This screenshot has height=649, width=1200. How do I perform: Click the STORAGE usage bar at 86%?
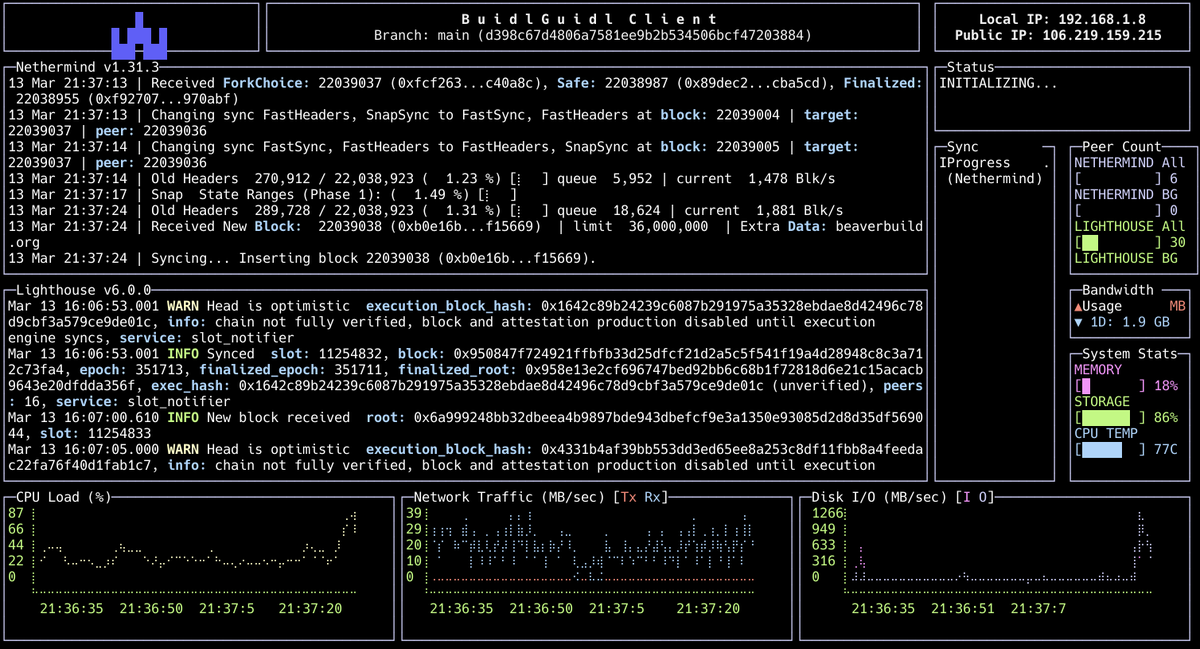[x=1111, y=418]
